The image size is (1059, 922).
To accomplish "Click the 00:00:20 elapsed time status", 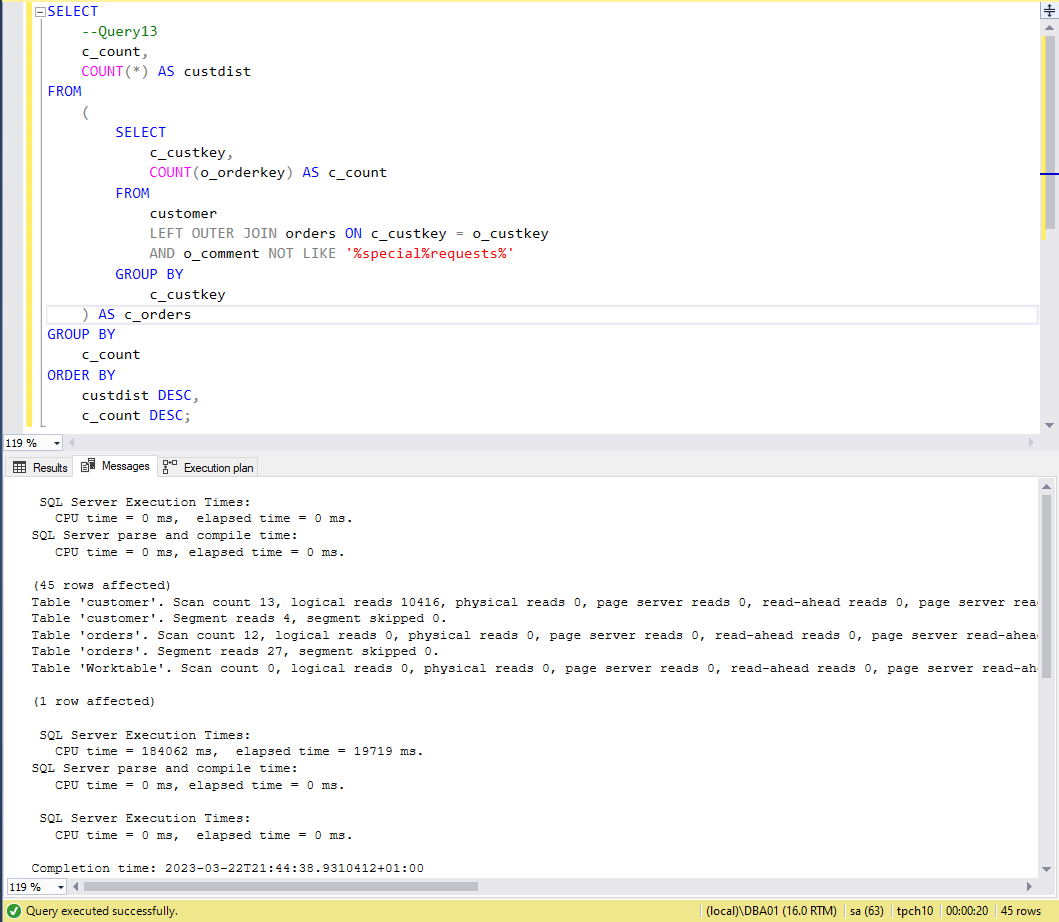I will point(966,911).
